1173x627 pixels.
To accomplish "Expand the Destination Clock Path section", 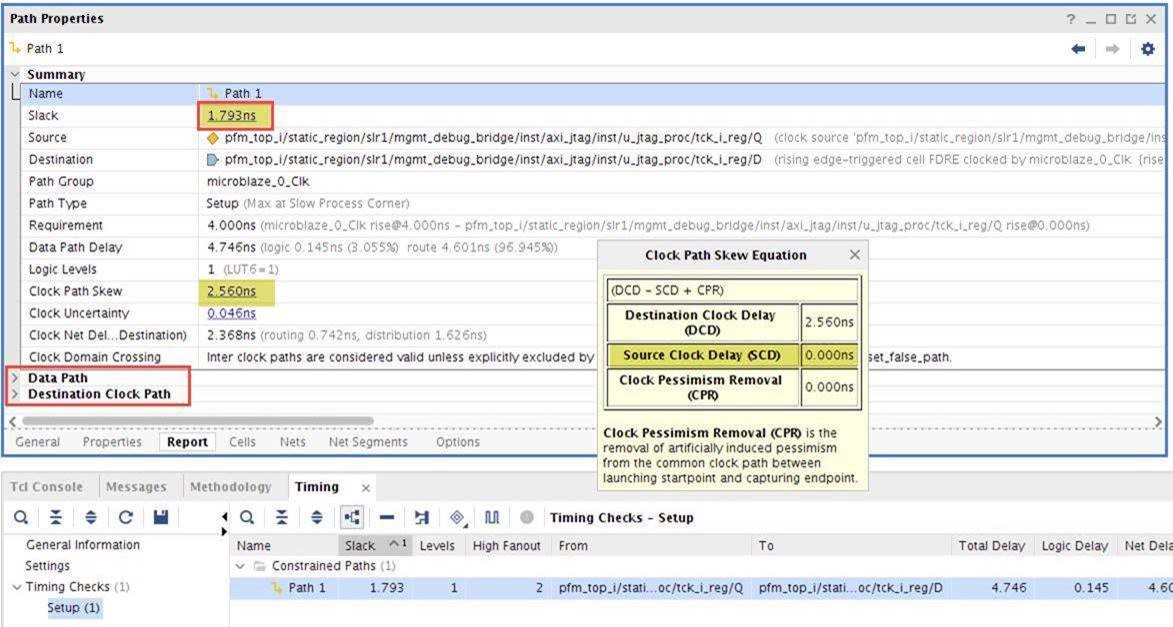I will (x=15, y=394).
